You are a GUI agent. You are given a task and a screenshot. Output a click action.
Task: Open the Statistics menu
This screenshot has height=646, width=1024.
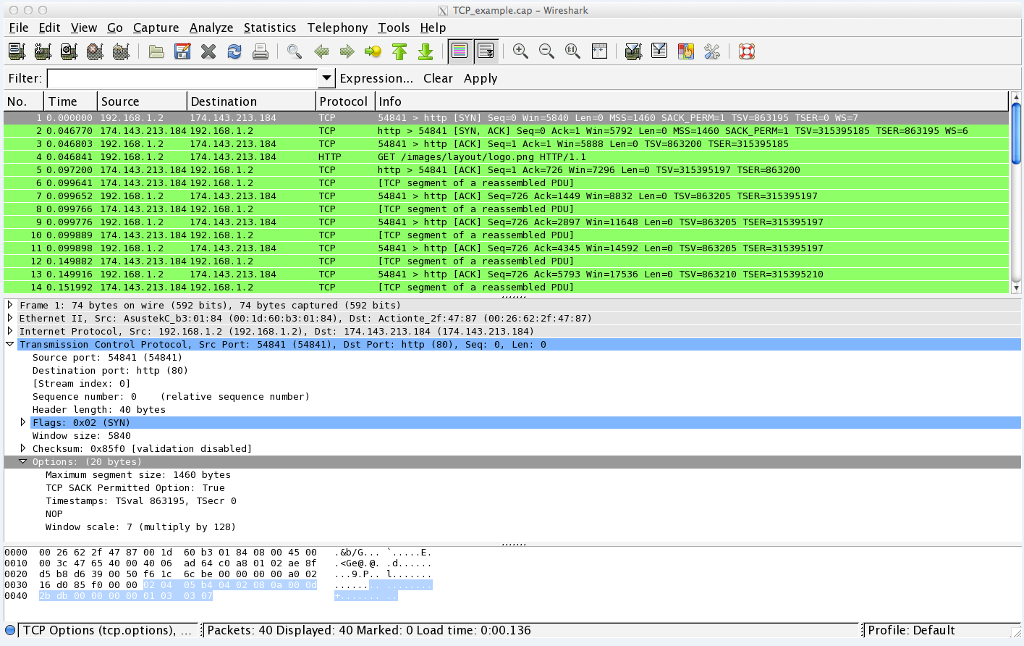tap(270, 28)
